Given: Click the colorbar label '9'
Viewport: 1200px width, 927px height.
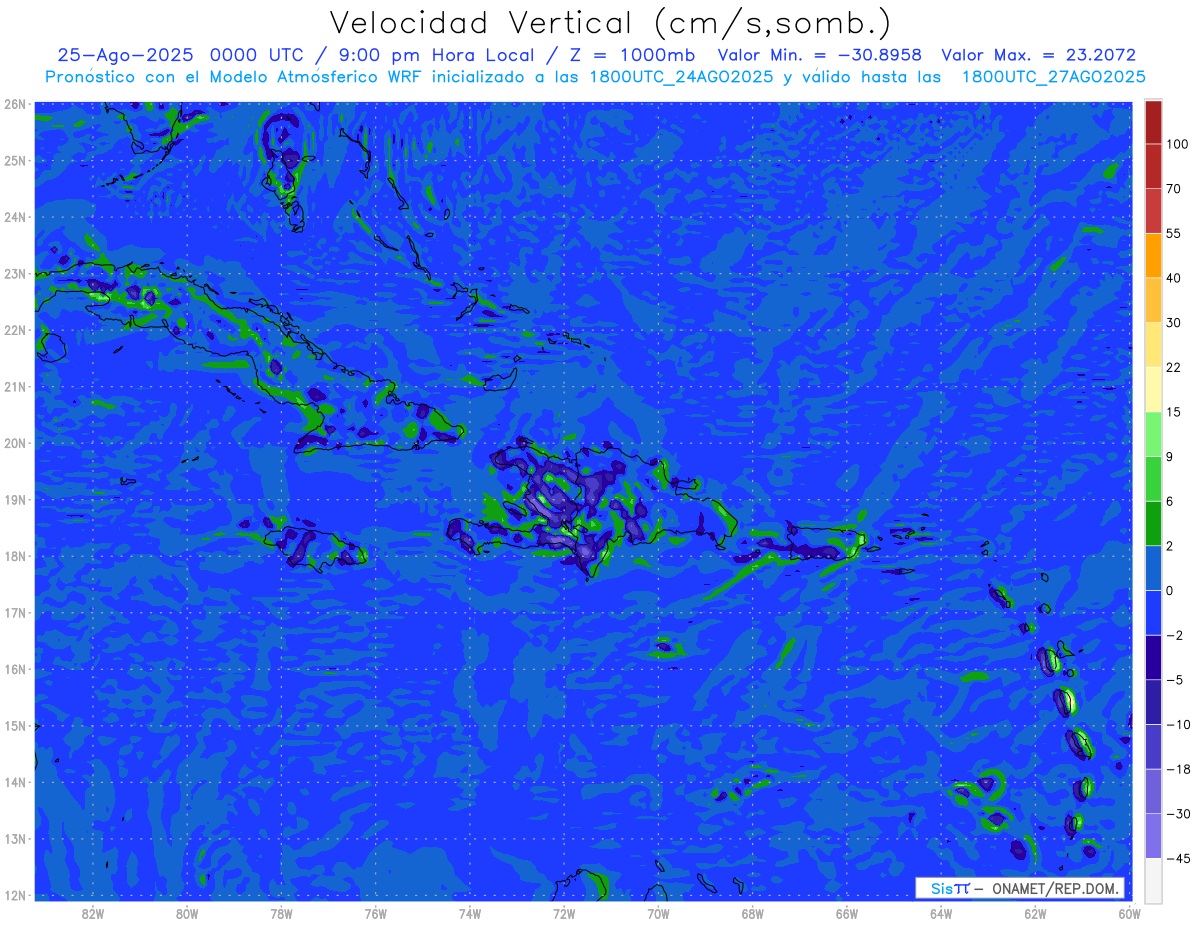Looking at the screenshot, I should pos(1171,456).
